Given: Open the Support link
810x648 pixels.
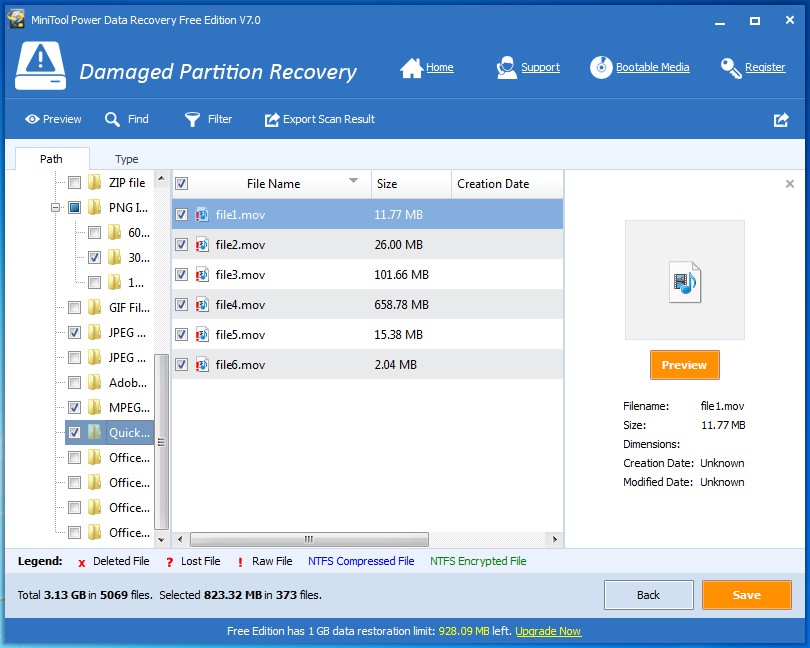Looking at the screenshot, I should click(540, 67).
